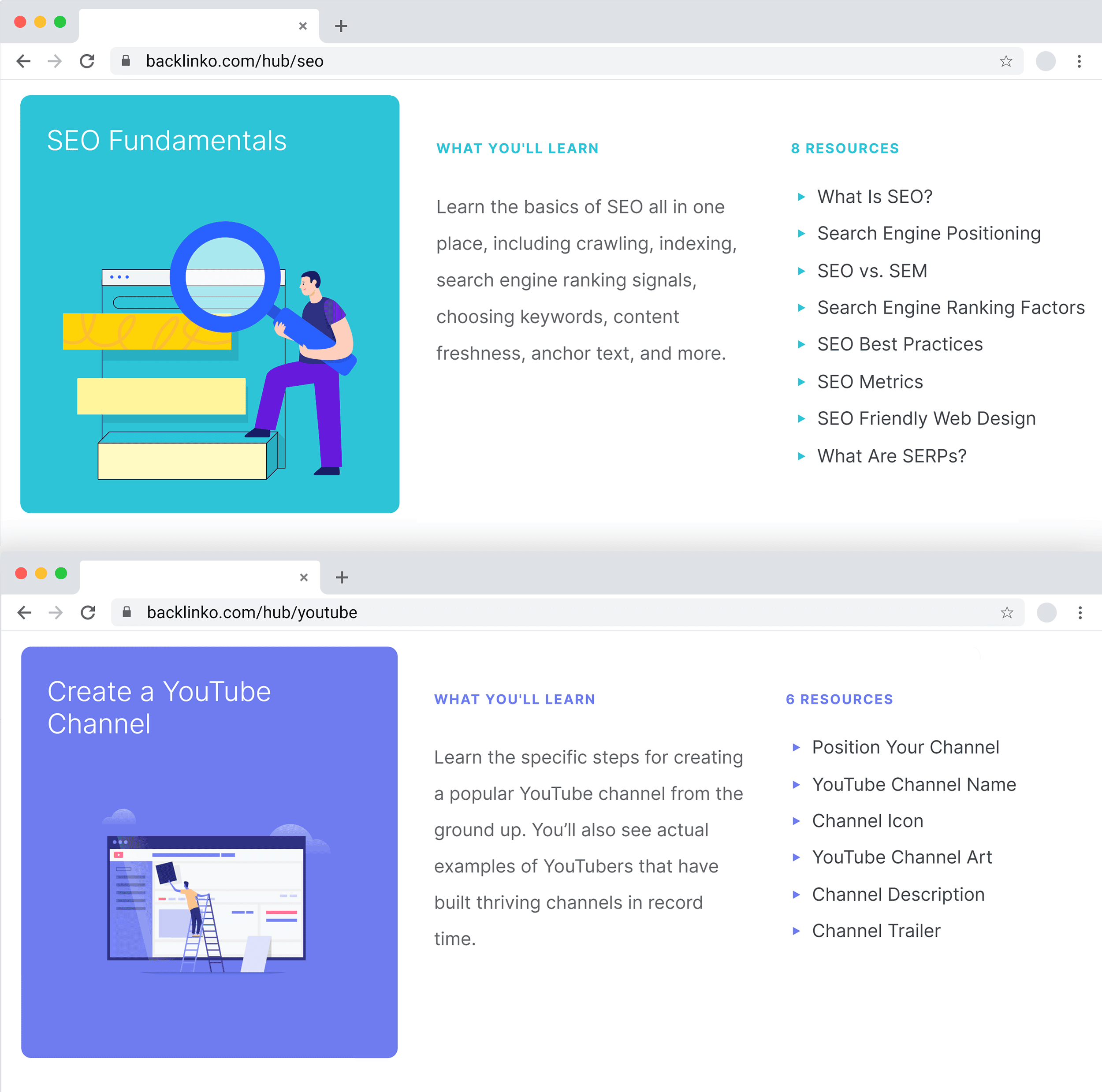Click the reload icon in the YouTube hub browser
1102x1092 pixels.
click(88, 612)
